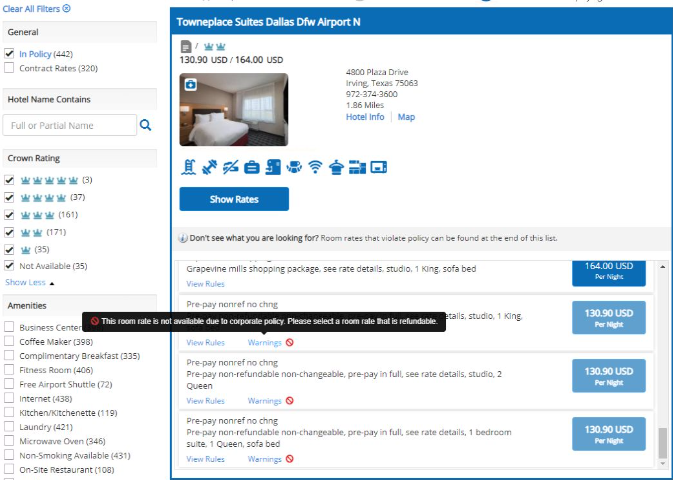Open View Rules for Grapevine mills package

205,284
